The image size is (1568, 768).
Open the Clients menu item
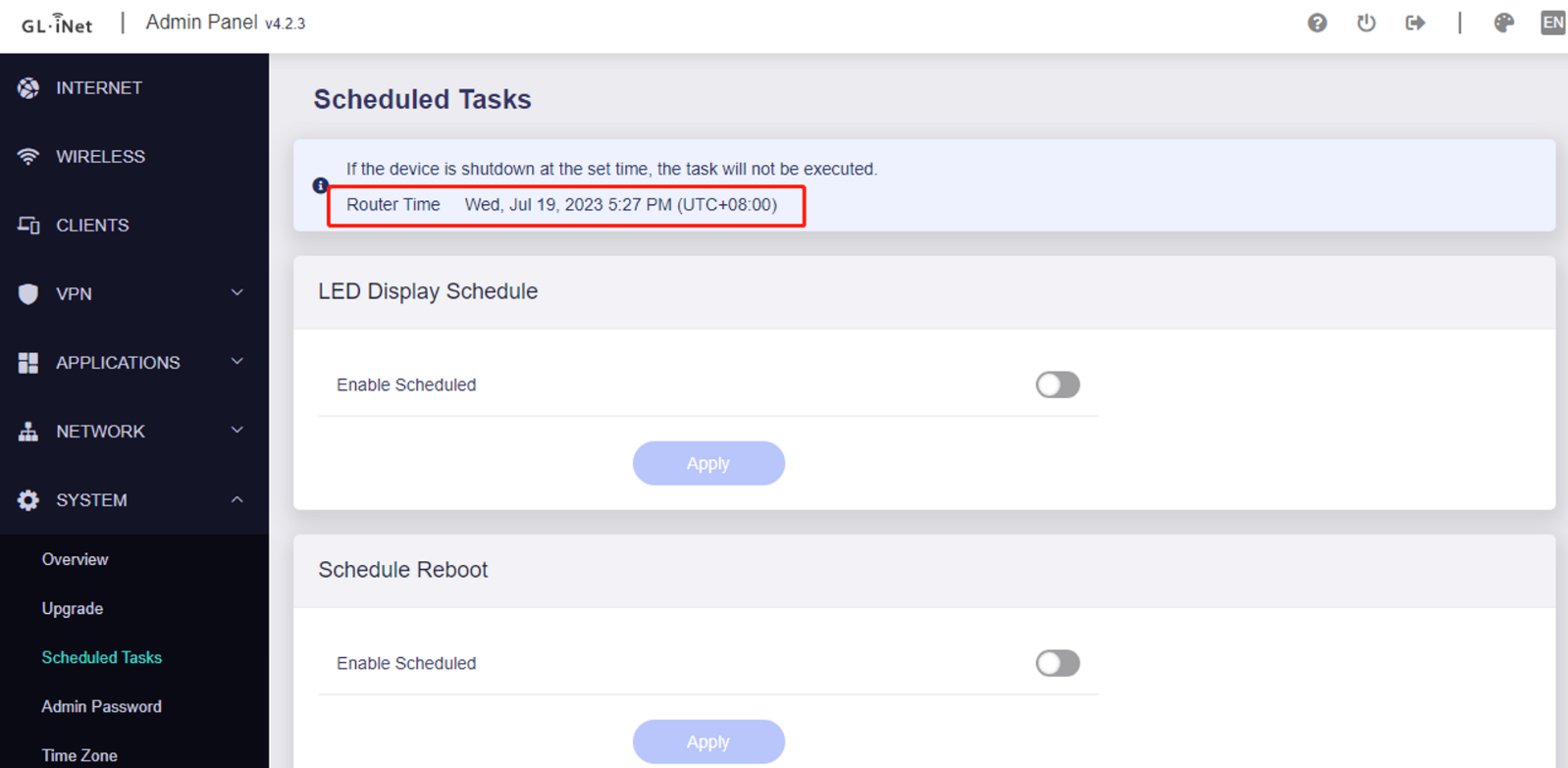click(92, 226)
